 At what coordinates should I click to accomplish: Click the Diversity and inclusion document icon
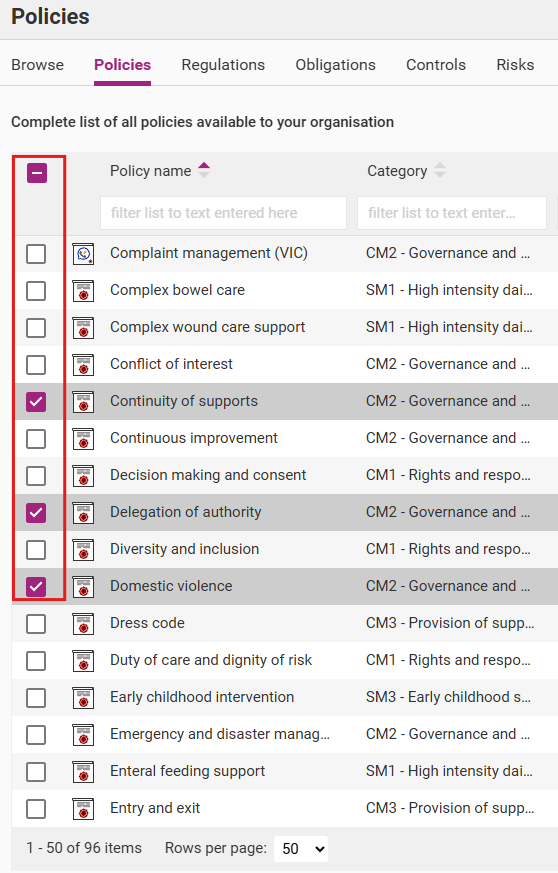click(83, 550)
